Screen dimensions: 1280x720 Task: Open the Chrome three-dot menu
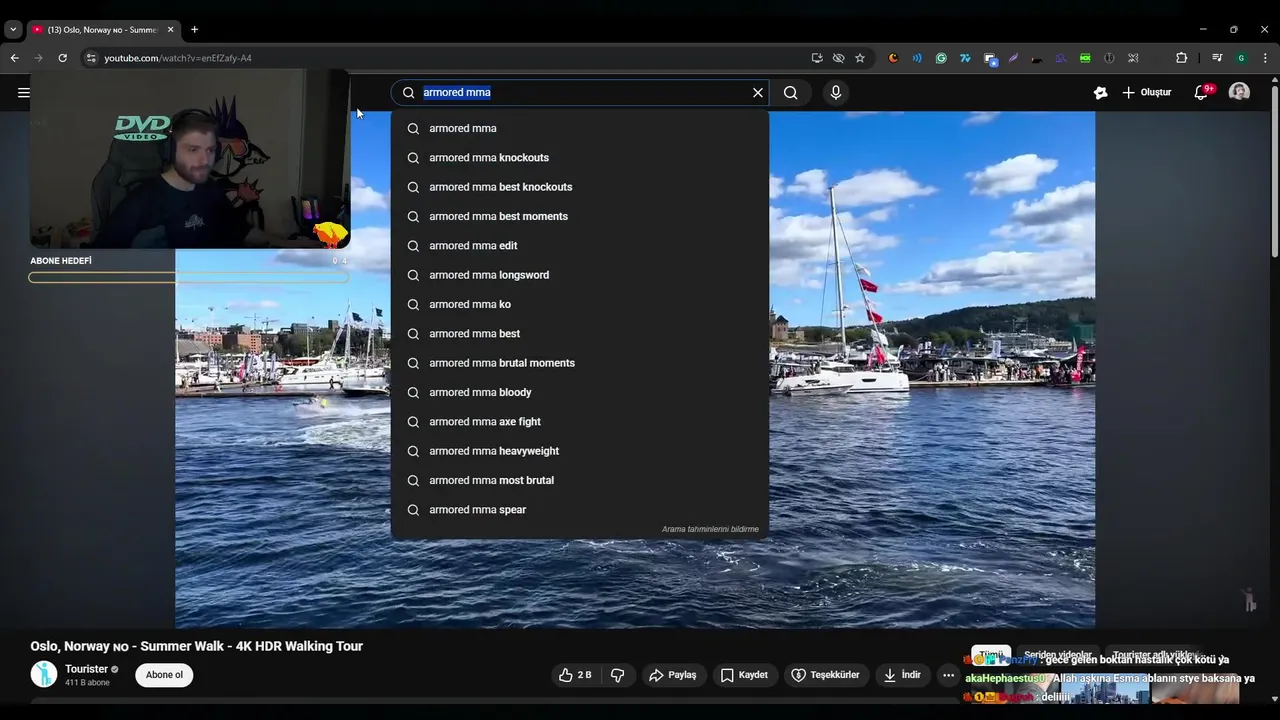point(1265,58)
